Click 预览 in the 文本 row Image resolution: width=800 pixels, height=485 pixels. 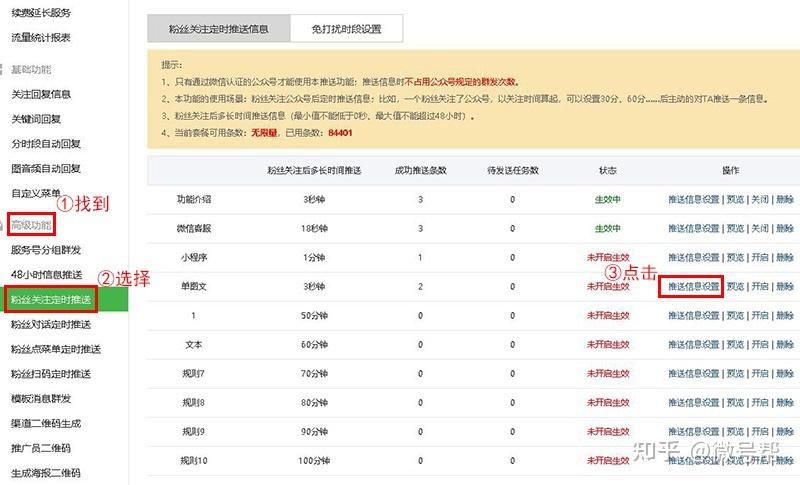coord(735,345)
